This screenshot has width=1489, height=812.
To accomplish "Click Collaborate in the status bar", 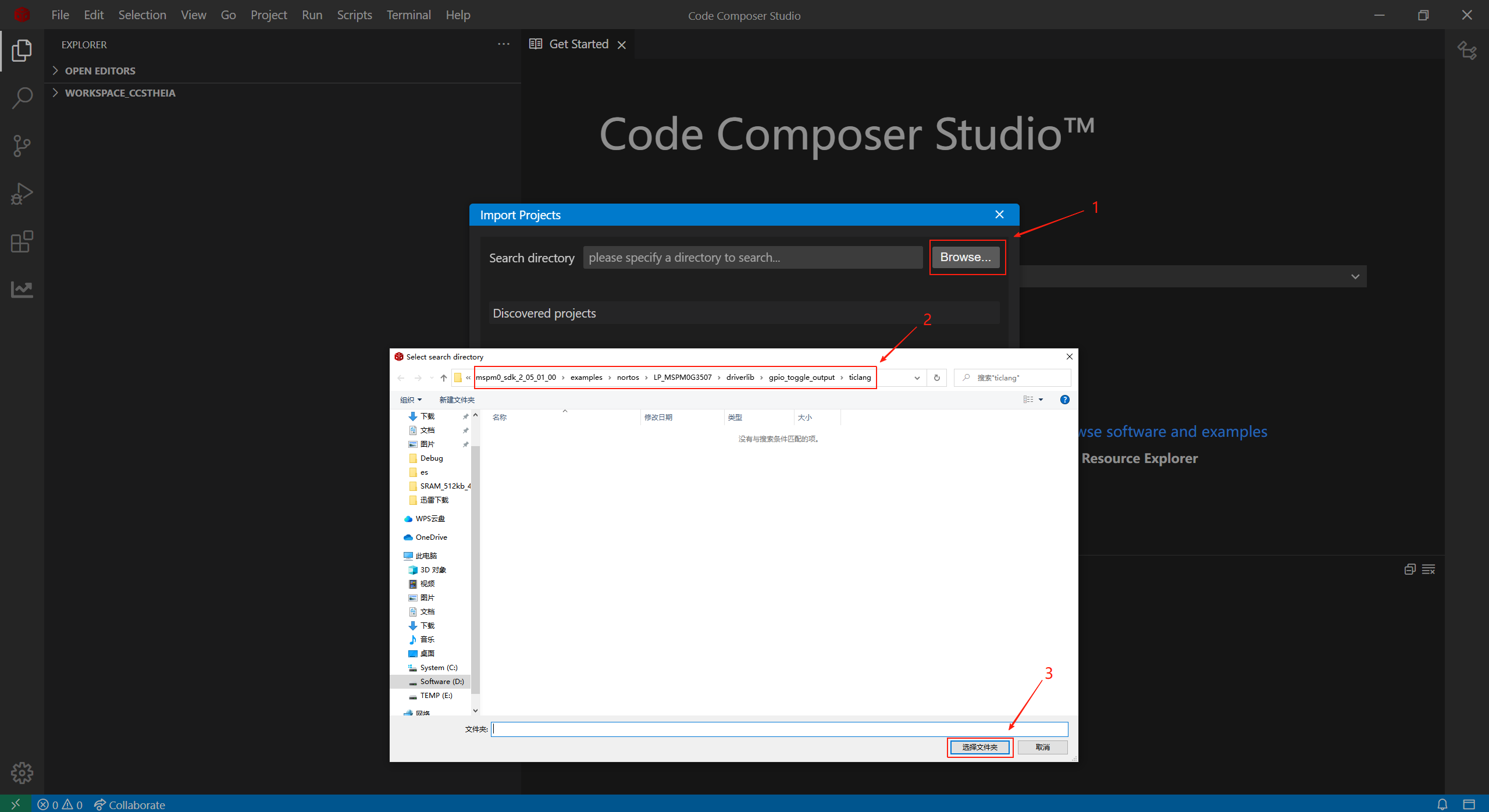I will pyautogui.click(x=129, y=804).
